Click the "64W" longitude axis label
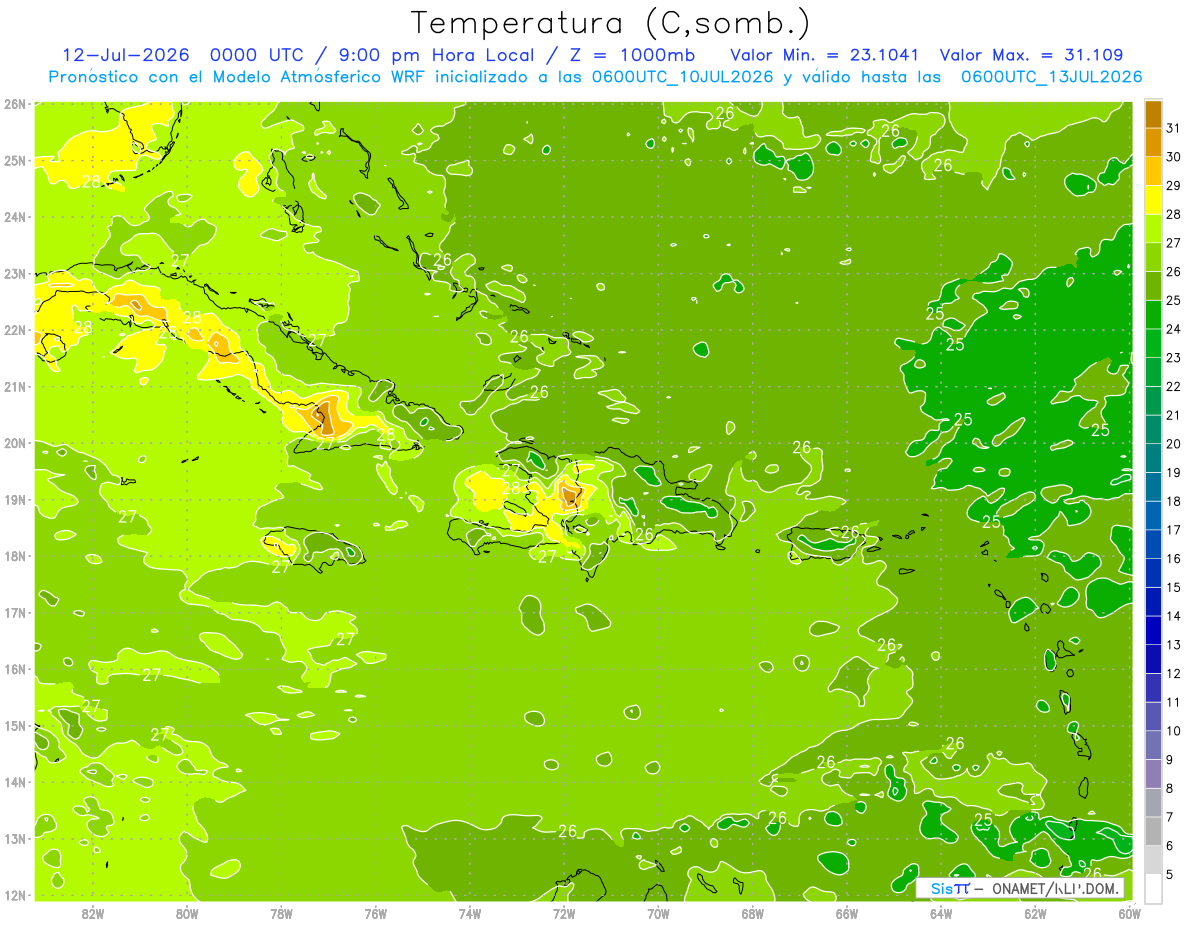This screenshot has width=1200, height=927. coord(941,913)
